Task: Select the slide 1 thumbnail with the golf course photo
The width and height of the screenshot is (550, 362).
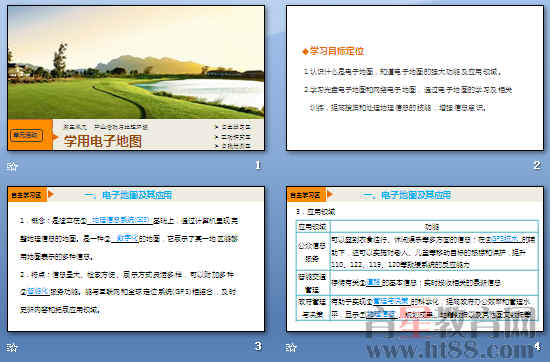Action: pyautogui.click(x=136, y=78)
